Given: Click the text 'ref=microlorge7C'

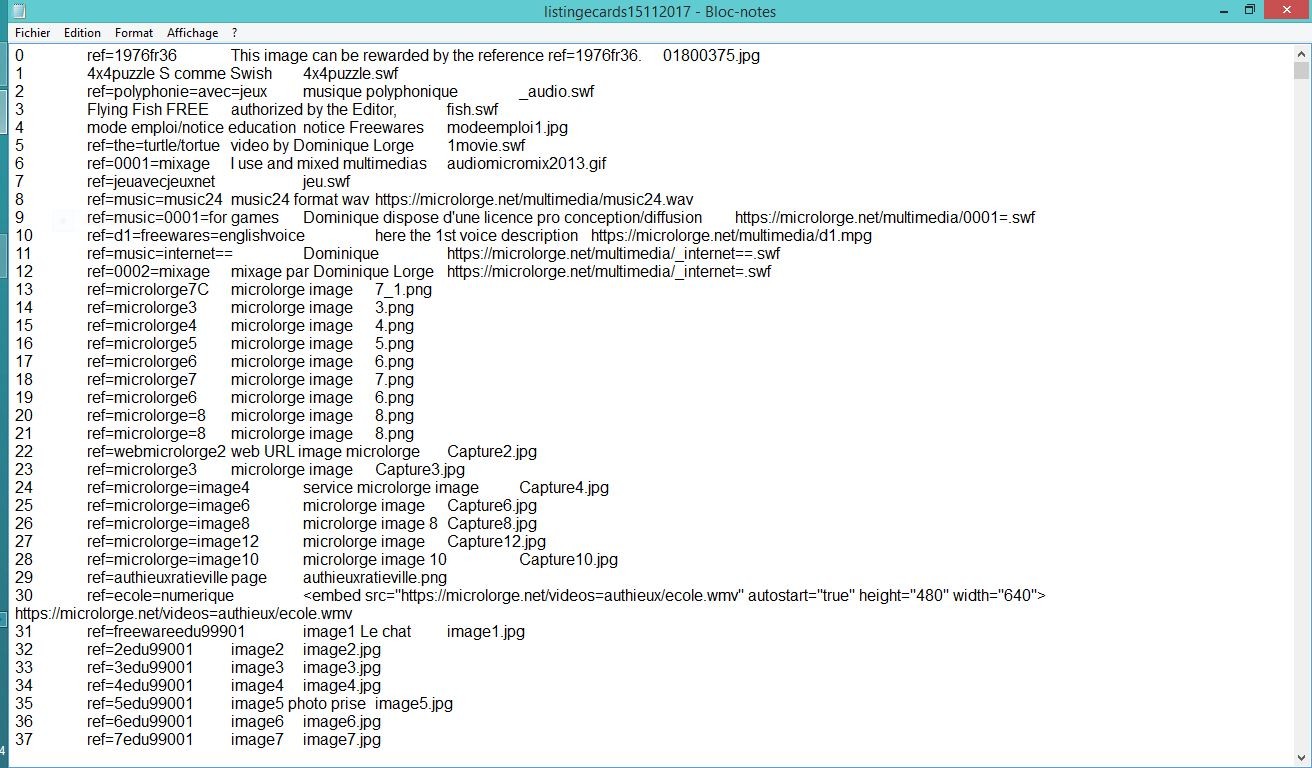Looking at the screenshot, I should point(148,290).
